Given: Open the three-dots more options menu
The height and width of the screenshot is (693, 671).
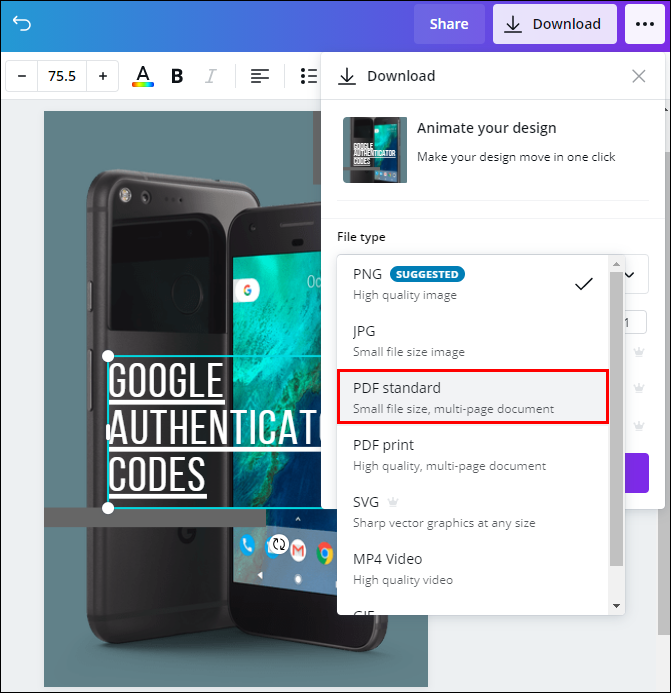Looking at the screenshot, I should click(x=644, y=24).
